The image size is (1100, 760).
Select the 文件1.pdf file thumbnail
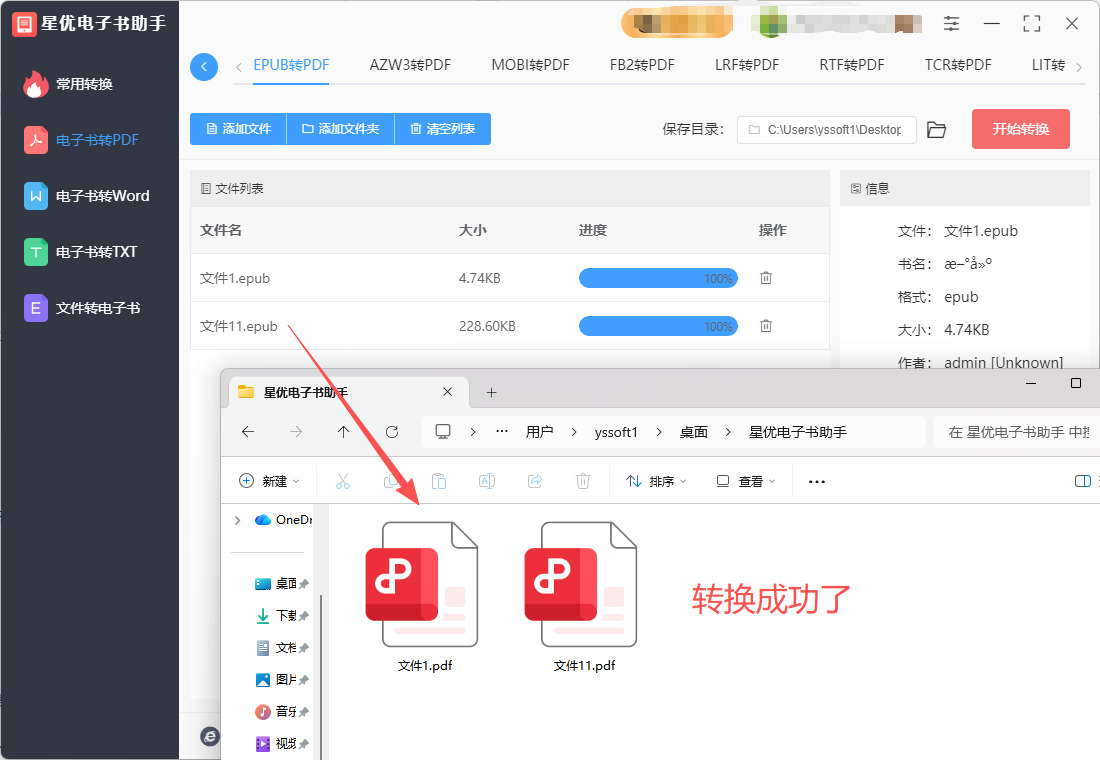coord(422,584)
